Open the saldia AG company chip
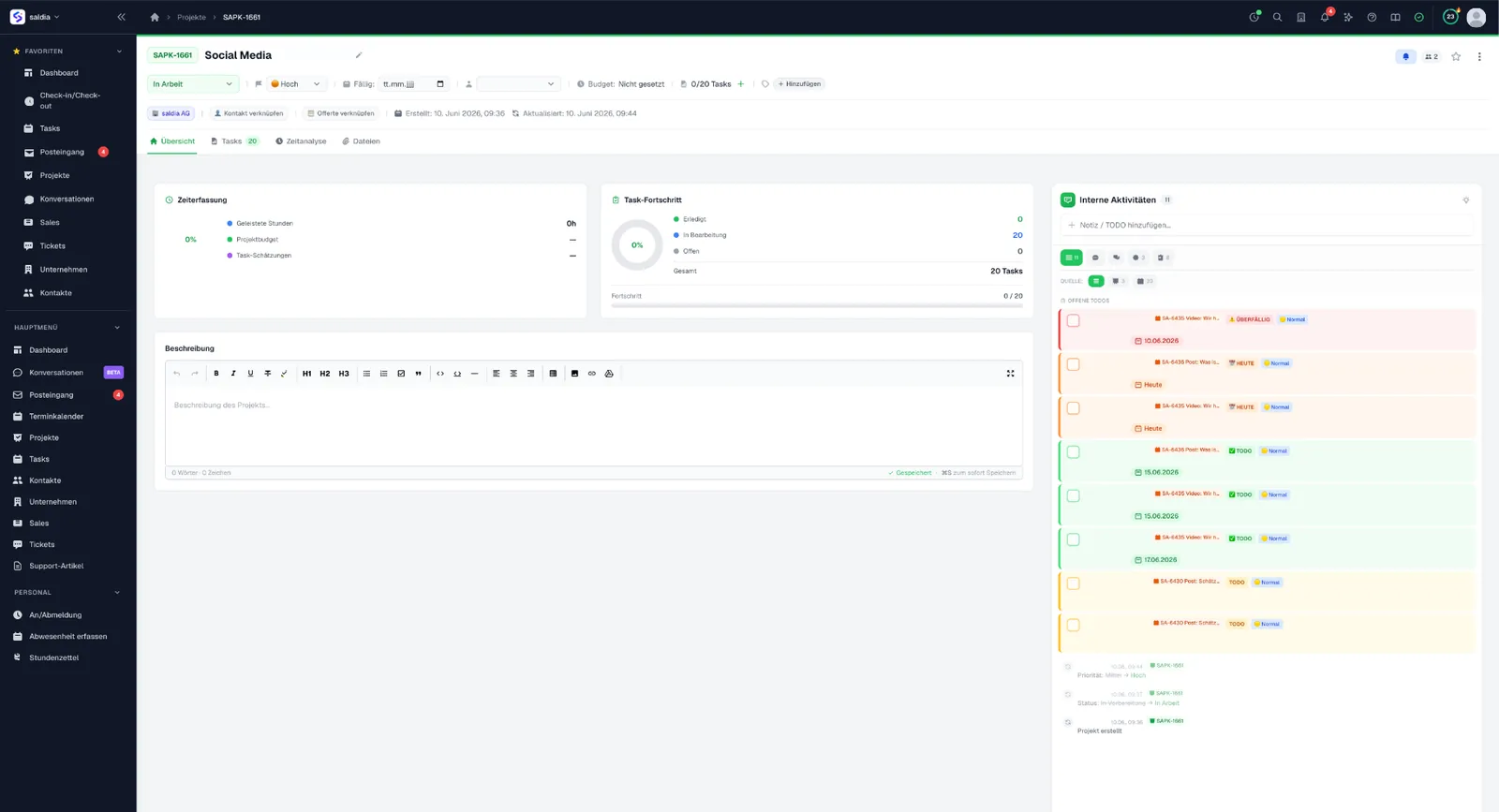The height and width of the screenshot is (812, 1499). [171, 113]
